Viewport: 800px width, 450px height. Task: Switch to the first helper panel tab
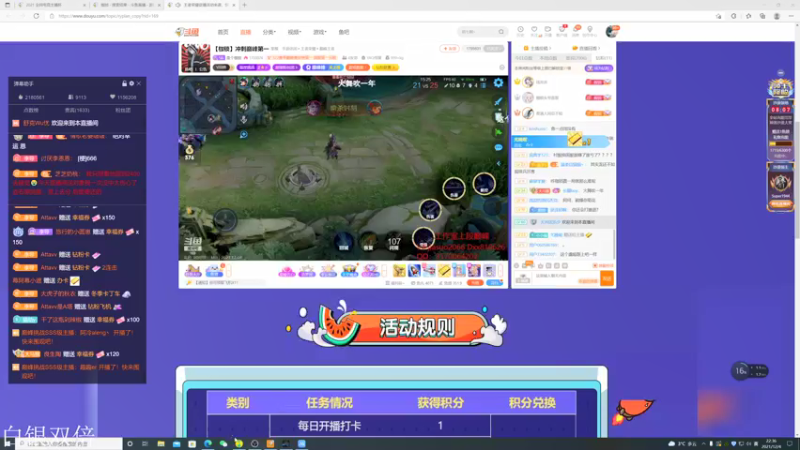pyautogui.click(x=31, y=110)
